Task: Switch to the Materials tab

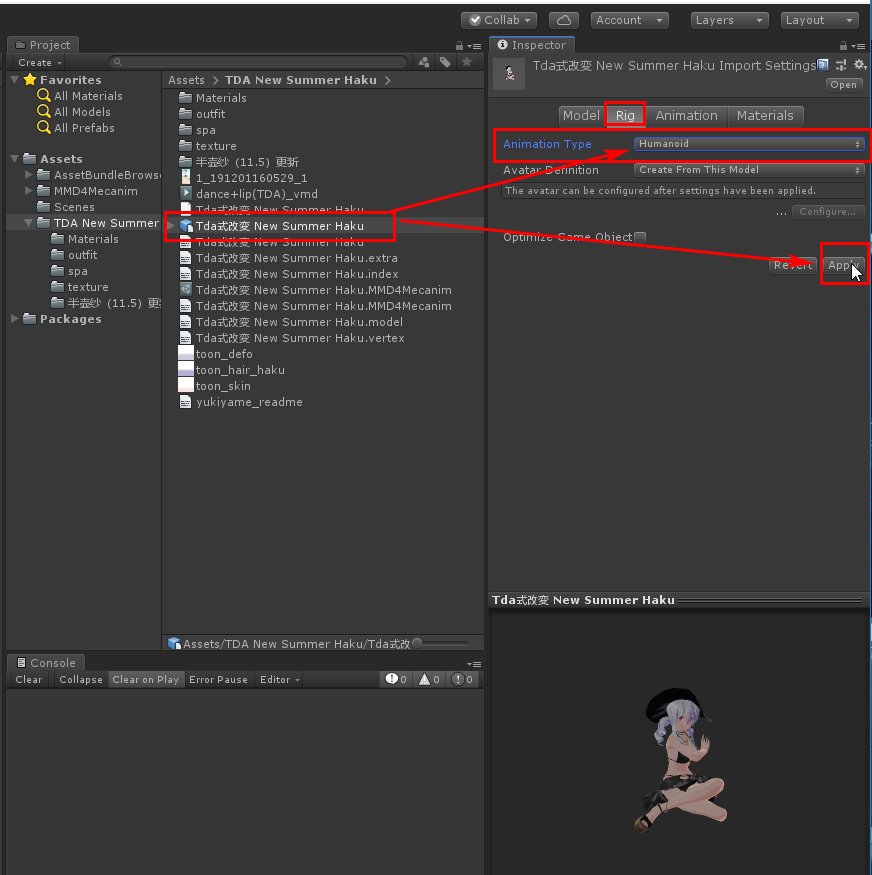Action: [765, 116]
